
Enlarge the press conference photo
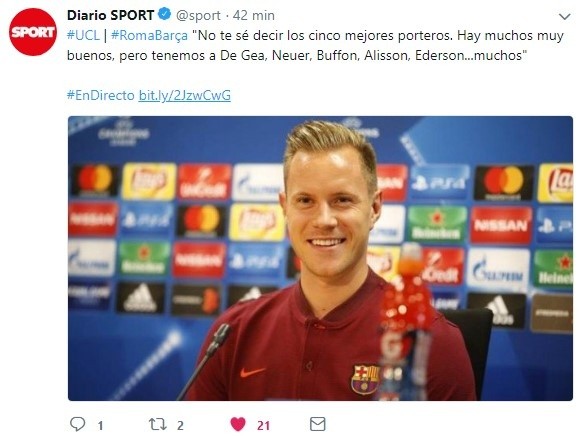[x=320, y=258]
